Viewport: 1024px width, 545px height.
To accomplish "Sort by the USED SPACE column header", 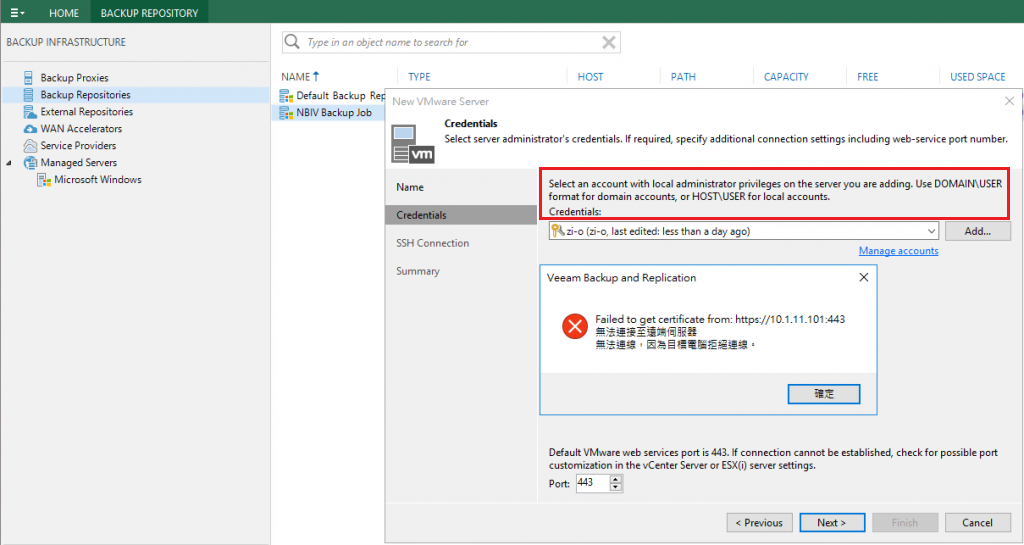I will tap(978, 76).
